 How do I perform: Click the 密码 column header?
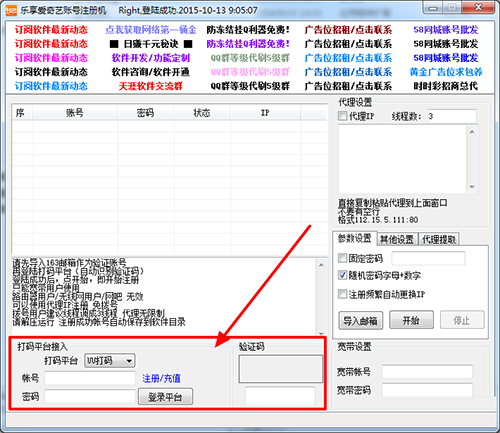[x=145, y=113]
